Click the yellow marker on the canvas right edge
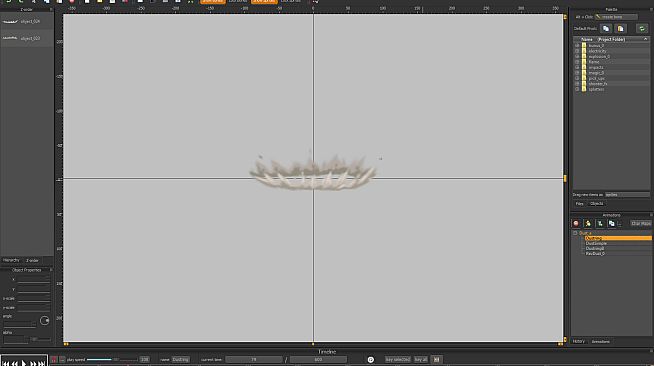Image resolution: width=654 pixels, height=366 pixels. [x=565, y=178]
